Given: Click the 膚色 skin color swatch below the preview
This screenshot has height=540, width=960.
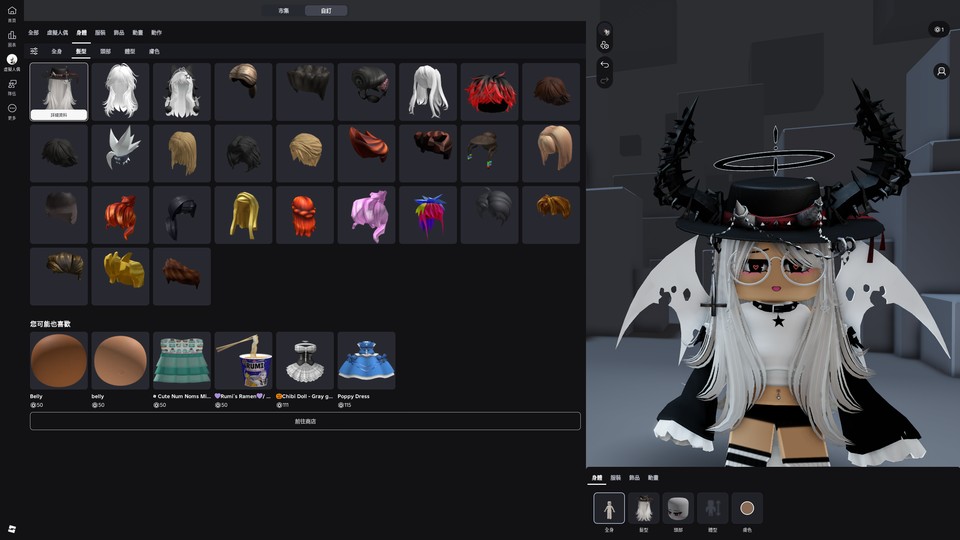Looking at the screenshot, I should (746, 508).
